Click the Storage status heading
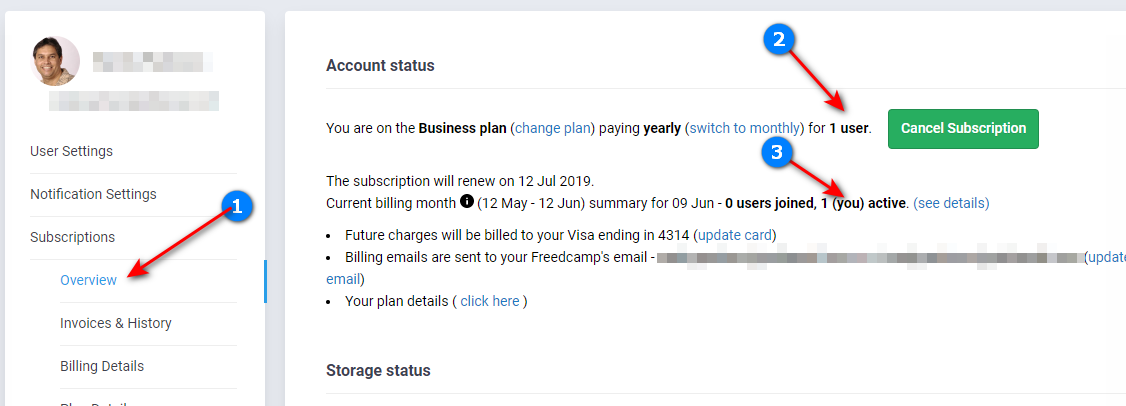 pos(378,370)
